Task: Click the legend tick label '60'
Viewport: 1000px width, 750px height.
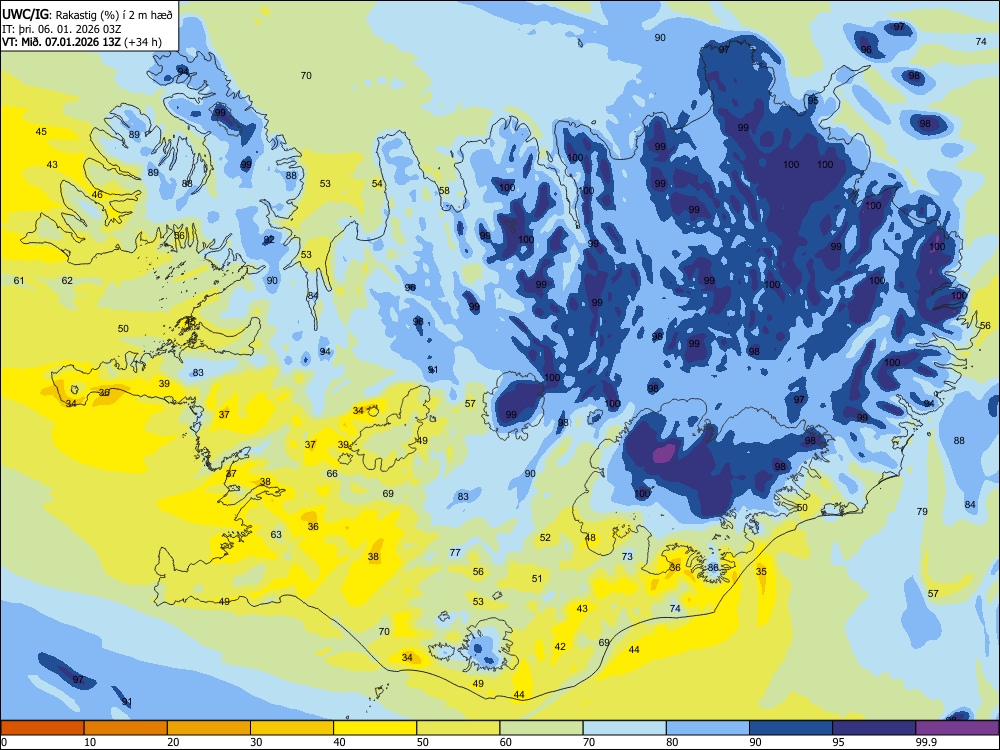Action: tap(506, 742)
